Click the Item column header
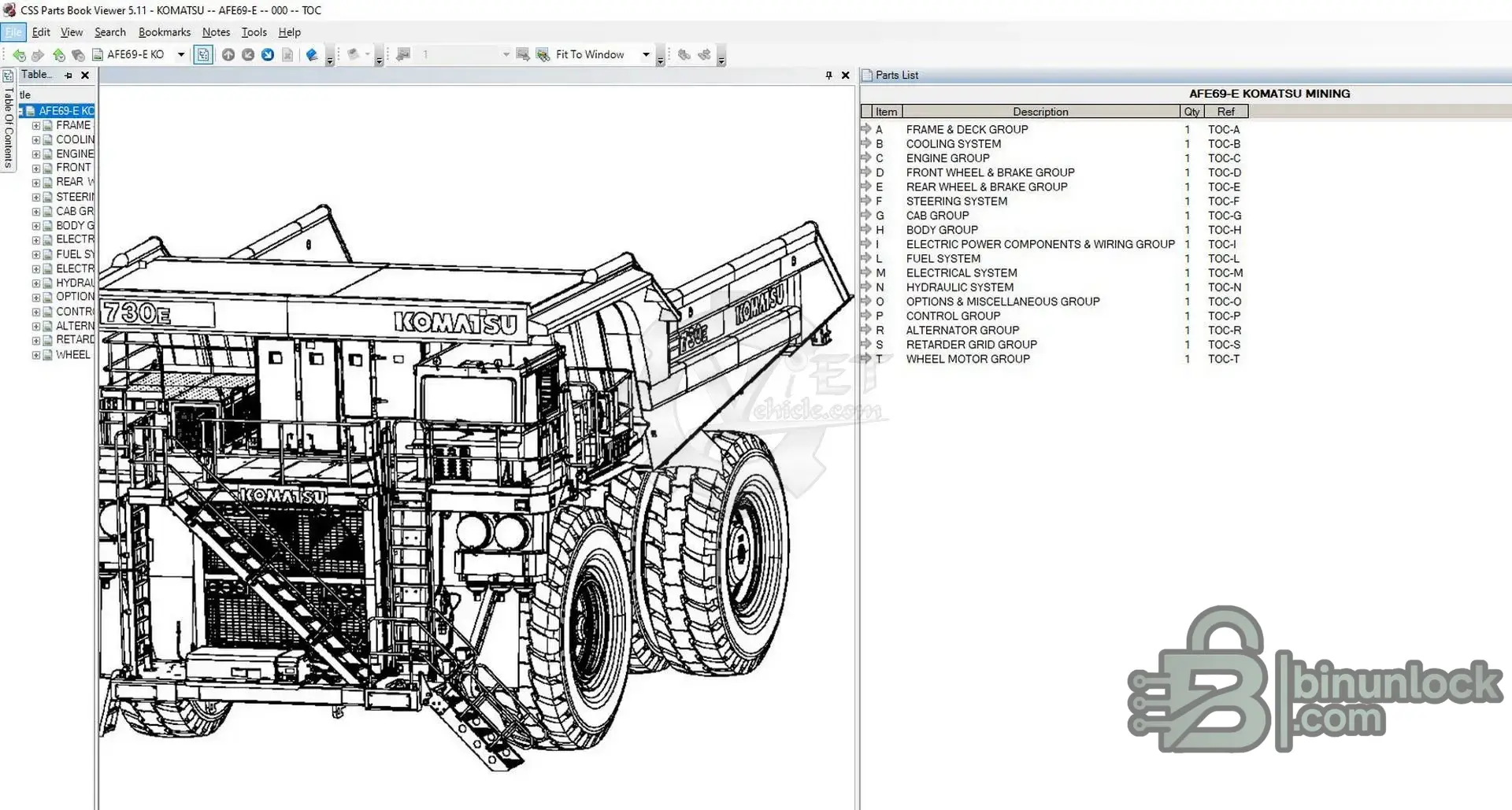The height and width of the screenshot is (810, 1512). [x=886, y=112]
